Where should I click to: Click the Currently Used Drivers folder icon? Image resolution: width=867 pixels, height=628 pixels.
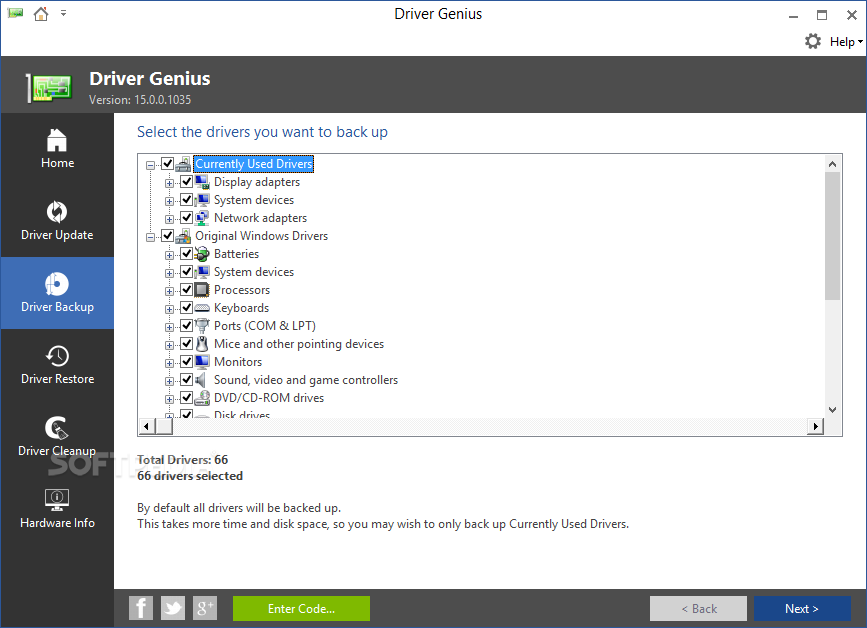tap(184, 164)
